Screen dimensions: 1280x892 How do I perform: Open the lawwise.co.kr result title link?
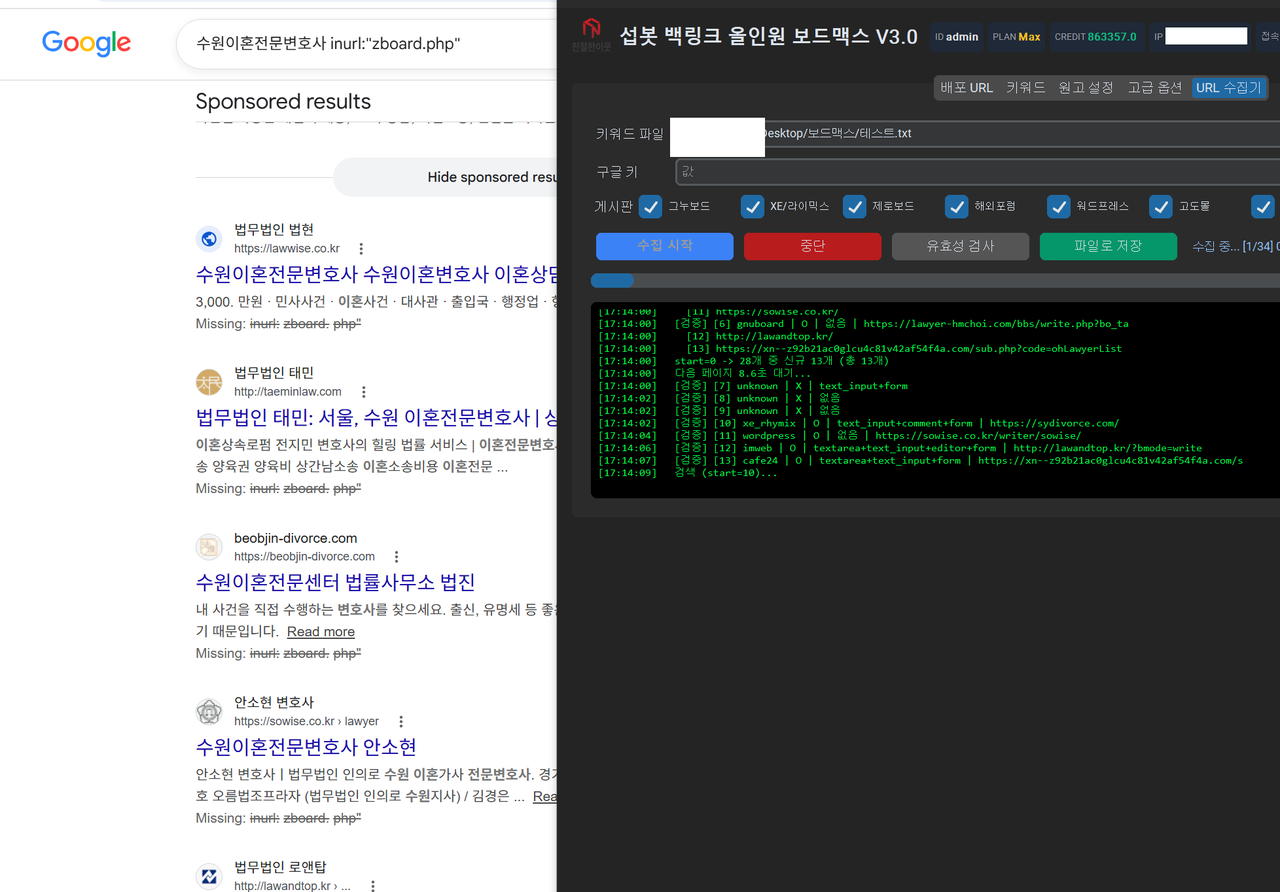click(x=376, y=274)
